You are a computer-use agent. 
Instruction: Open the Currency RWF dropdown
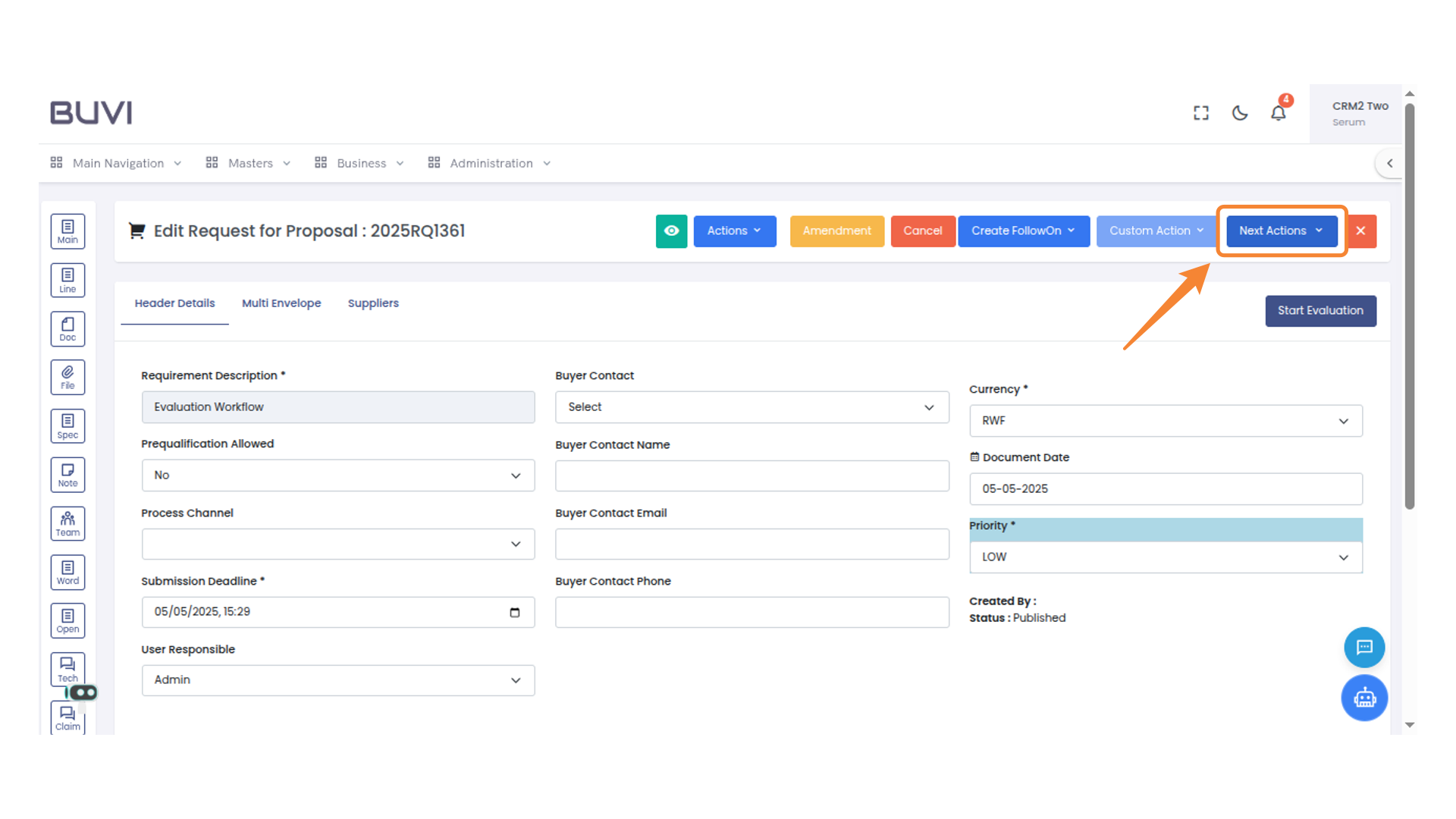tap(1166, 421)
